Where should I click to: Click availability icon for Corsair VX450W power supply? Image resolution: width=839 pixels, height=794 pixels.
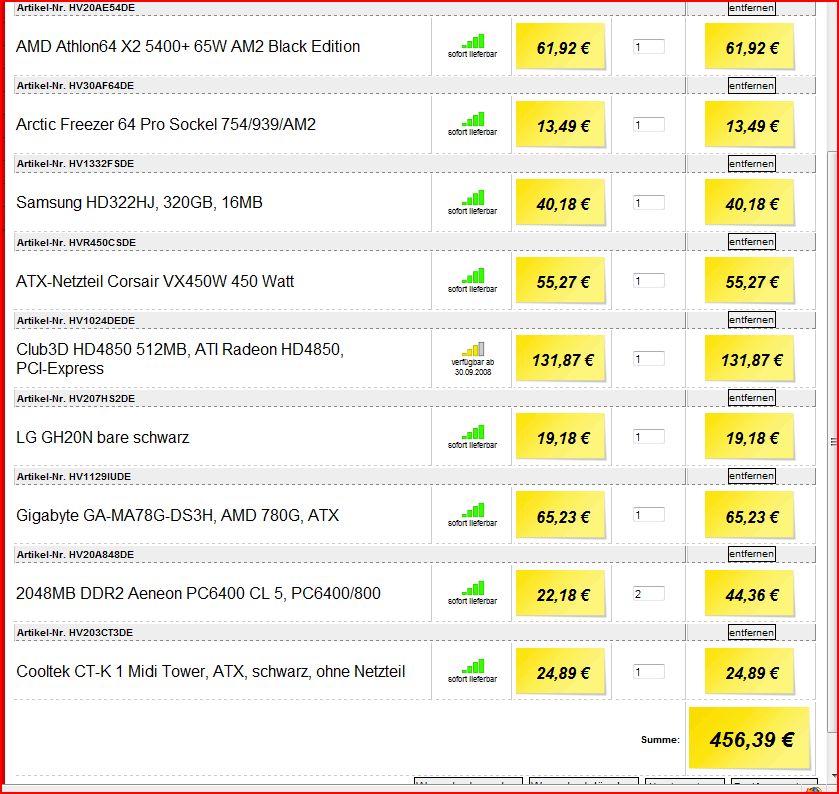(x=473, y=276)
